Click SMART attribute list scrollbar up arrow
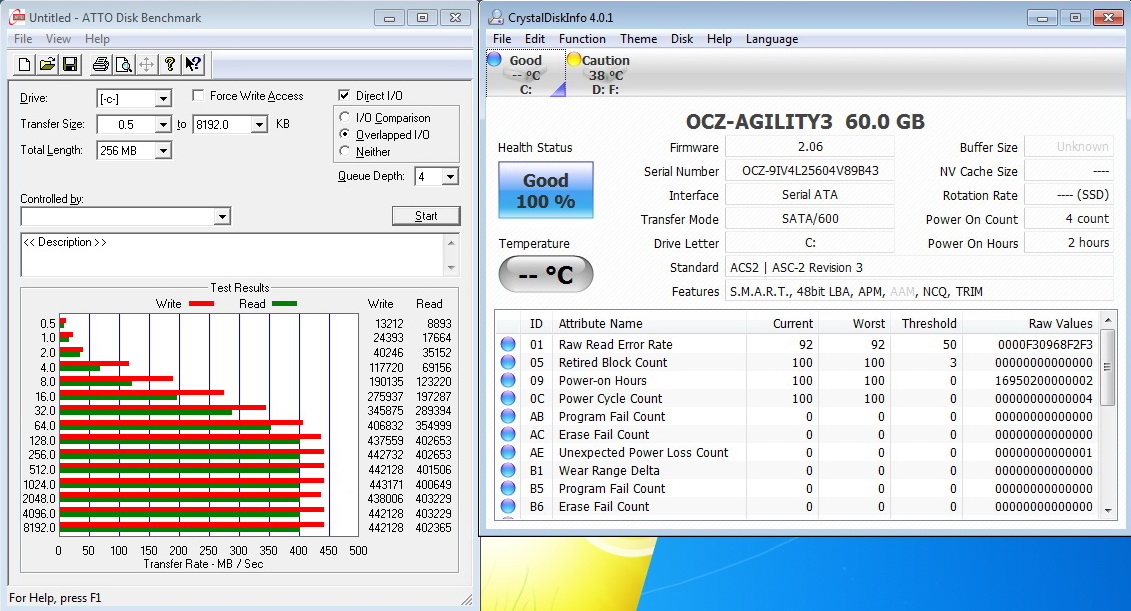 1108,319
